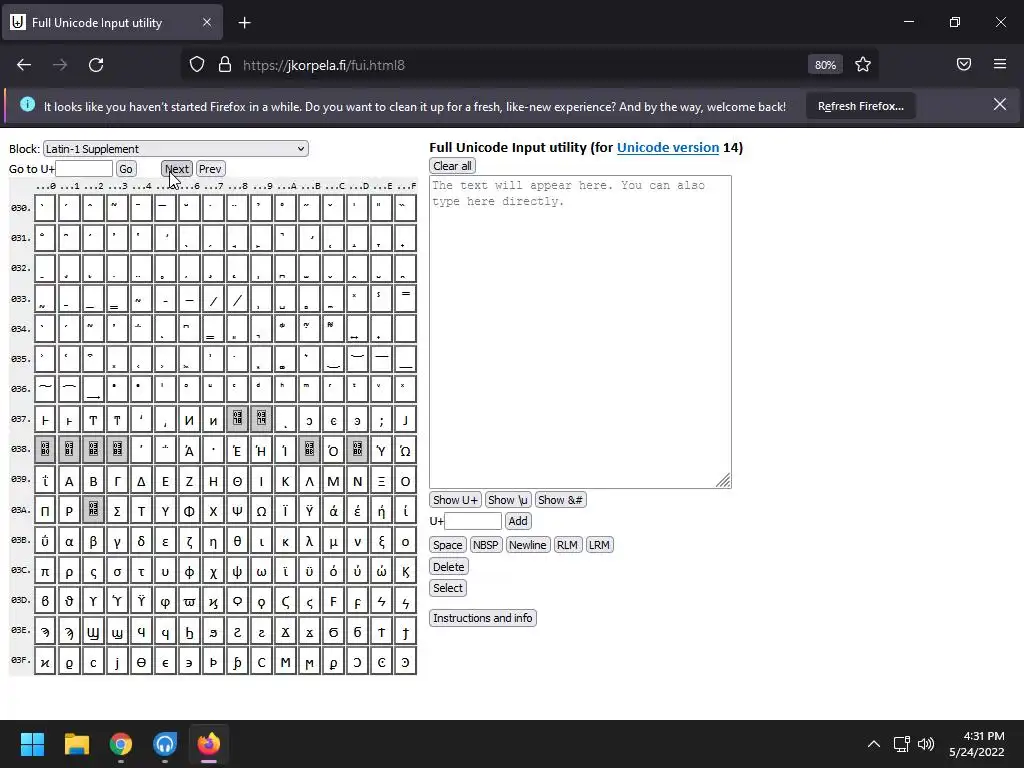Click the Clear all button
Viewport: 1024px width, 768px height.
(x=452, y=166)
